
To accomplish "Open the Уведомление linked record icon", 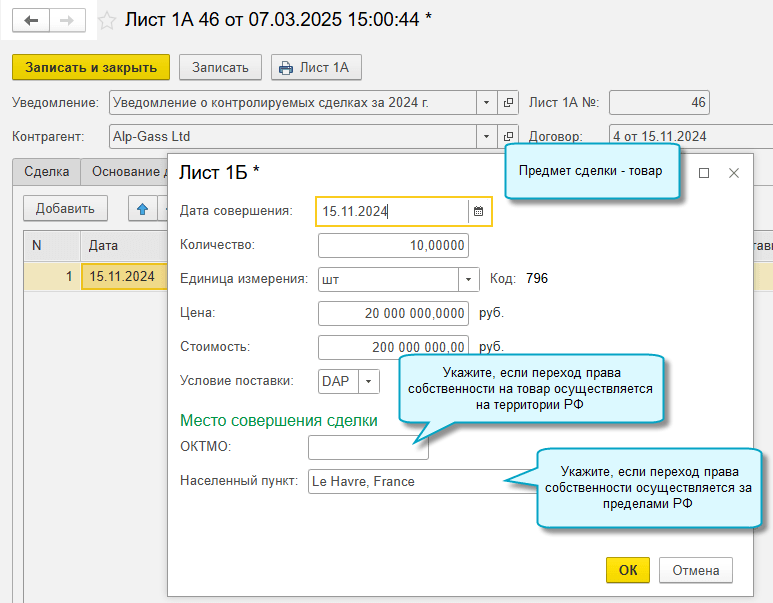I will [x=509, y=103].
